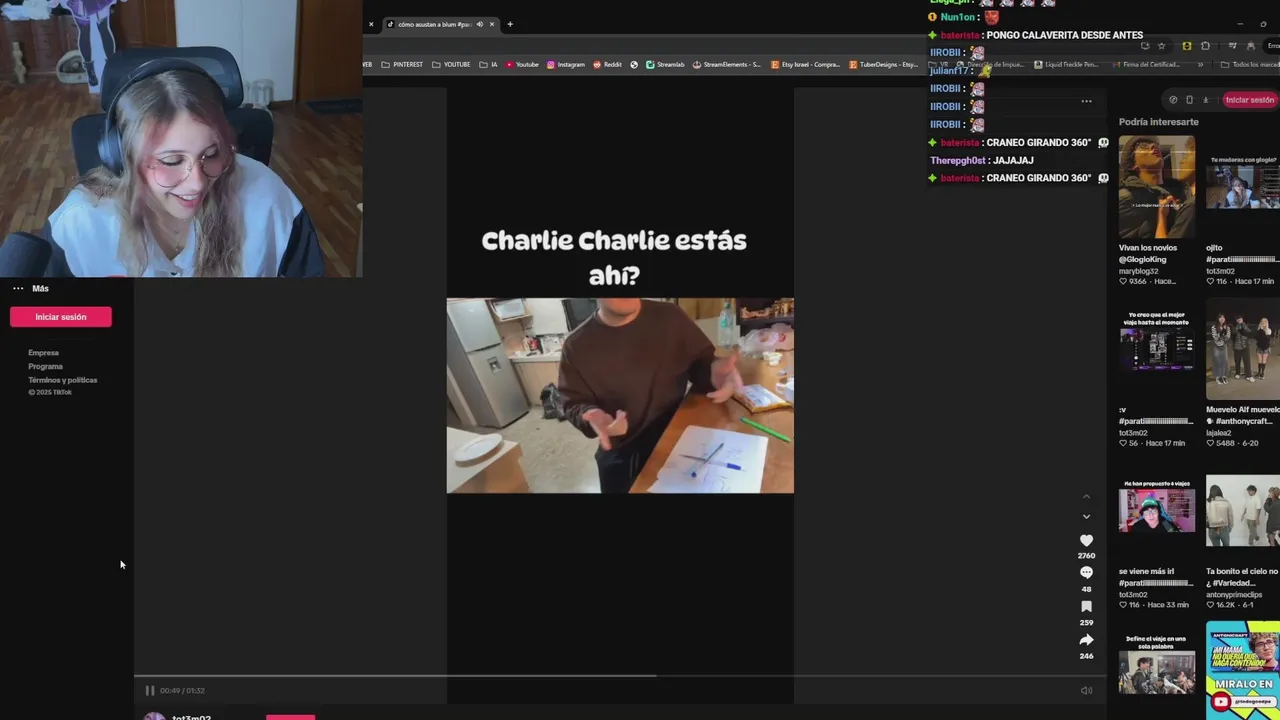Open the IA bookmark folder
Viewport: 1280px width, 720px height.
[x=488, y=64]
